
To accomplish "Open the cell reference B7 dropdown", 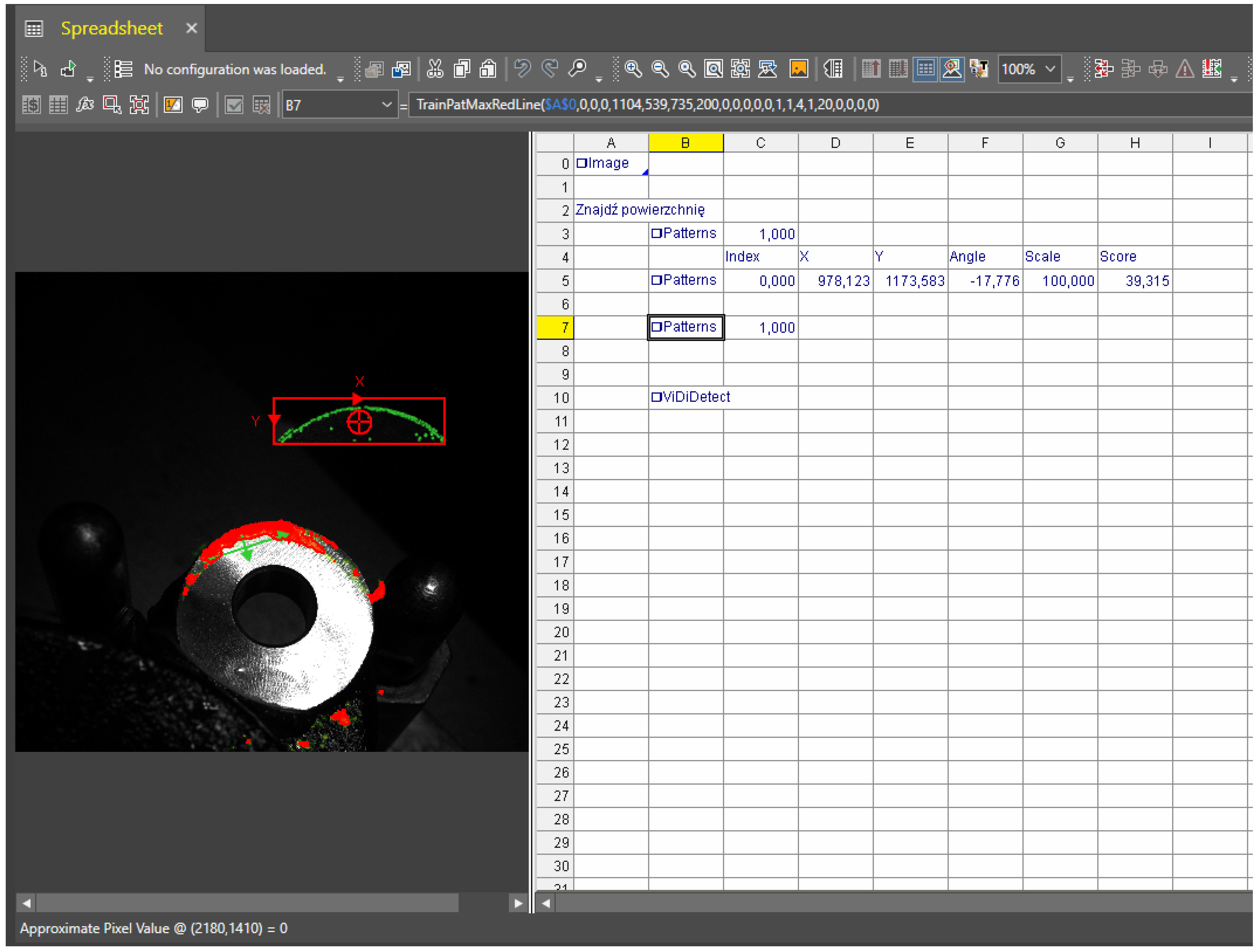I will [388, 104].
